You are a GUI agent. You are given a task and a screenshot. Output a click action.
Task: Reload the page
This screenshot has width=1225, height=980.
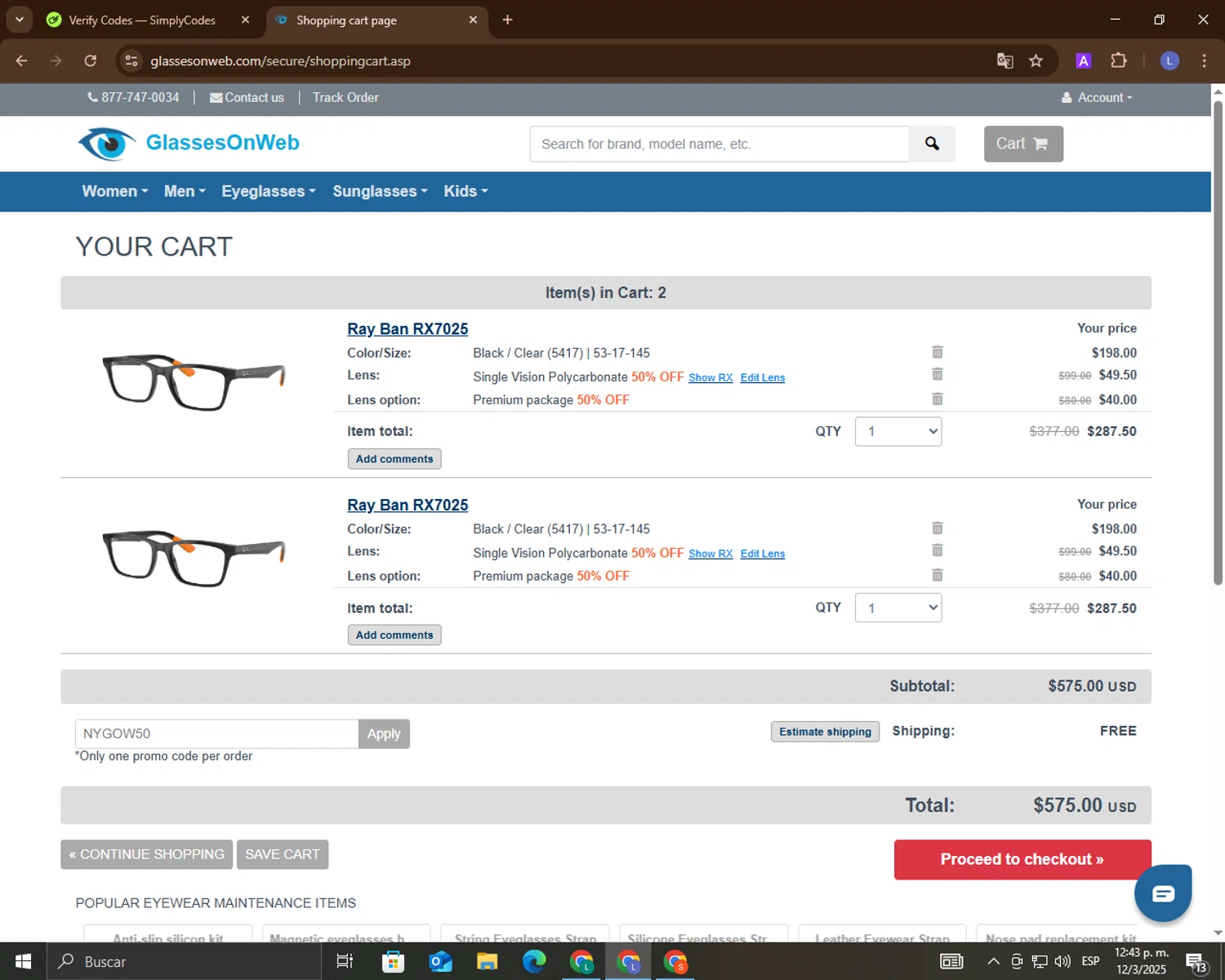pos(91,60)
